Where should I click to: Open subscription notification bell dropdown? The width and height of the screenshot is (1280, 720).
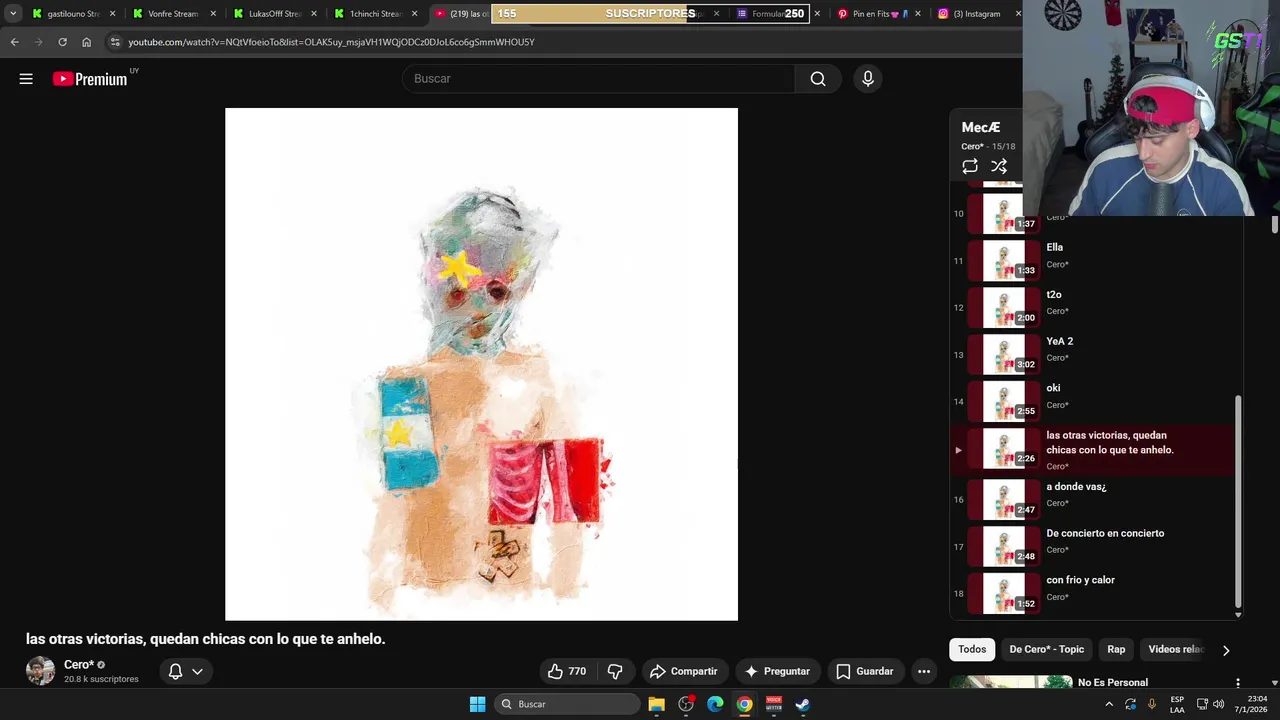click(x=186, y=671)
